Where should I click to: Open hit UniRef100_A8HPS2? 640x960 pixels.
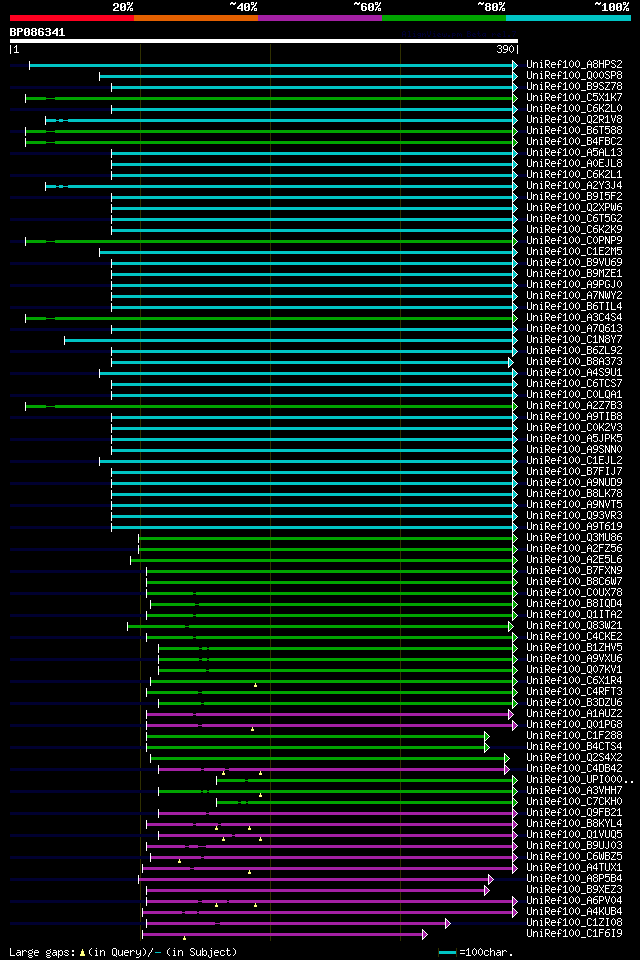[x=574, y=64]
